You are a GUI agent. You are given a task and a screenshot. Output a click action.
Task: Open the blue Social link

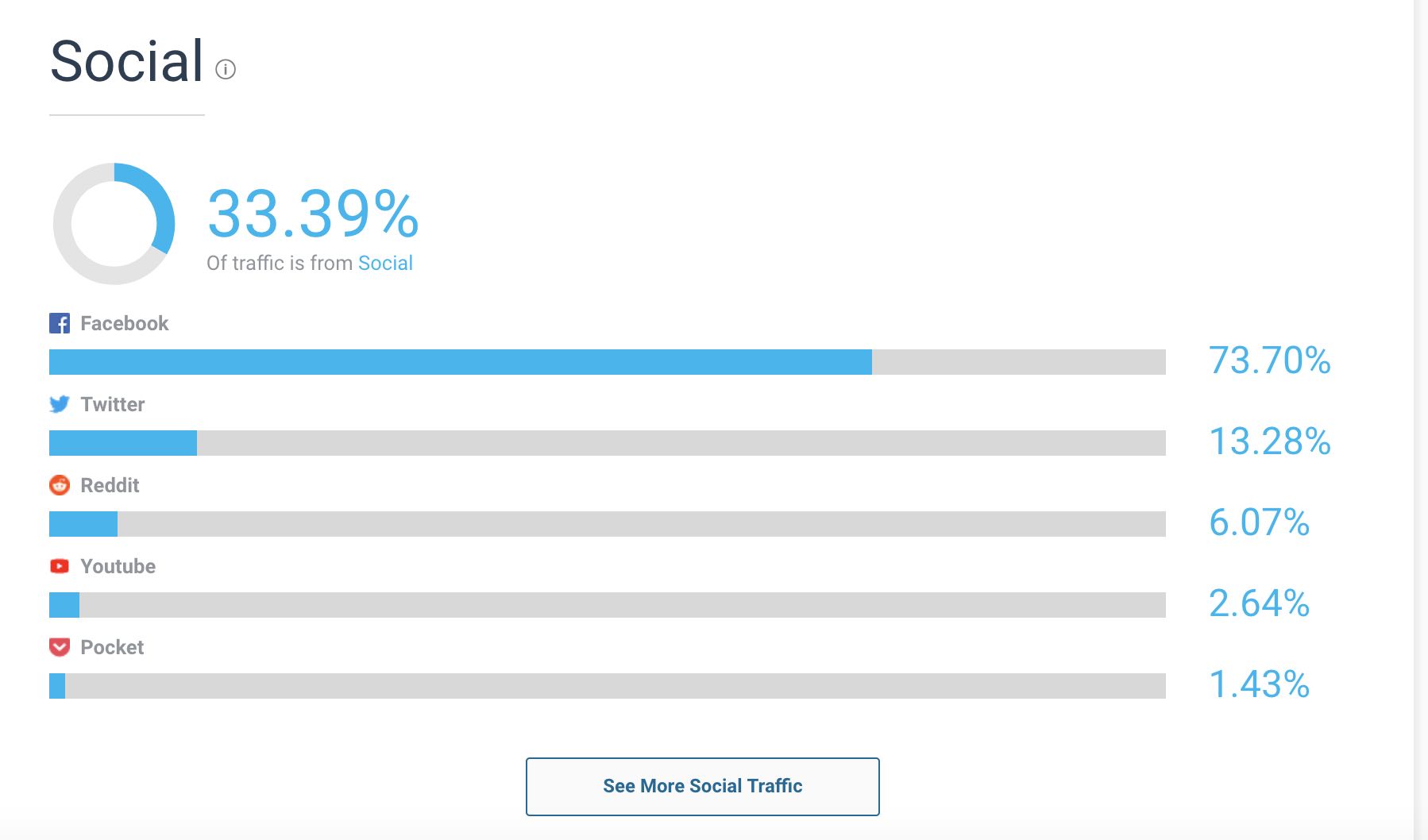coord(385,263)
